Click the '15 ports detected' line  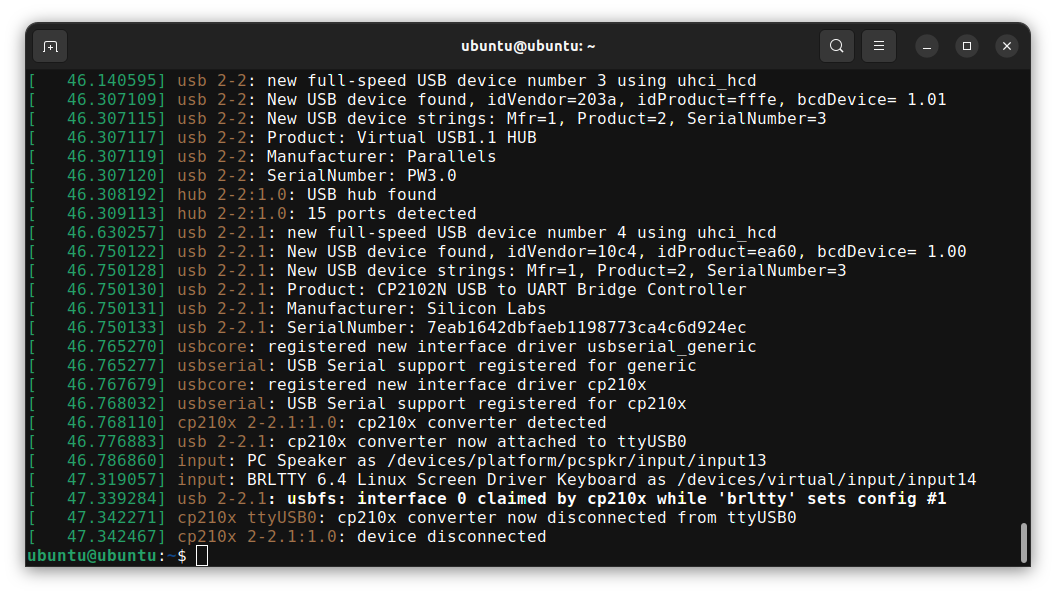(252, 214)
